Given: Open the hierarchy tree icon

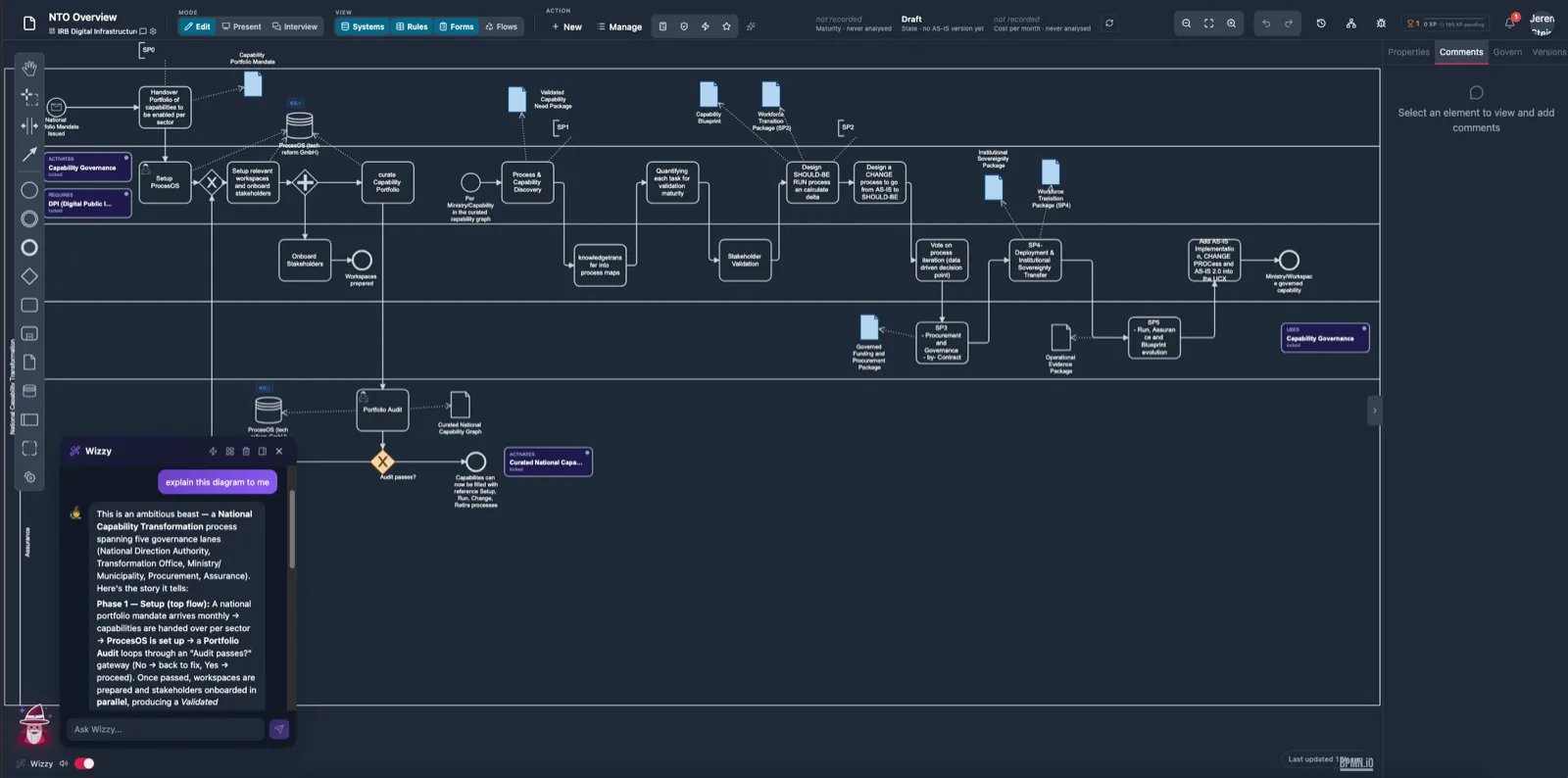Looking at the screenshot, I should 1351,24.
